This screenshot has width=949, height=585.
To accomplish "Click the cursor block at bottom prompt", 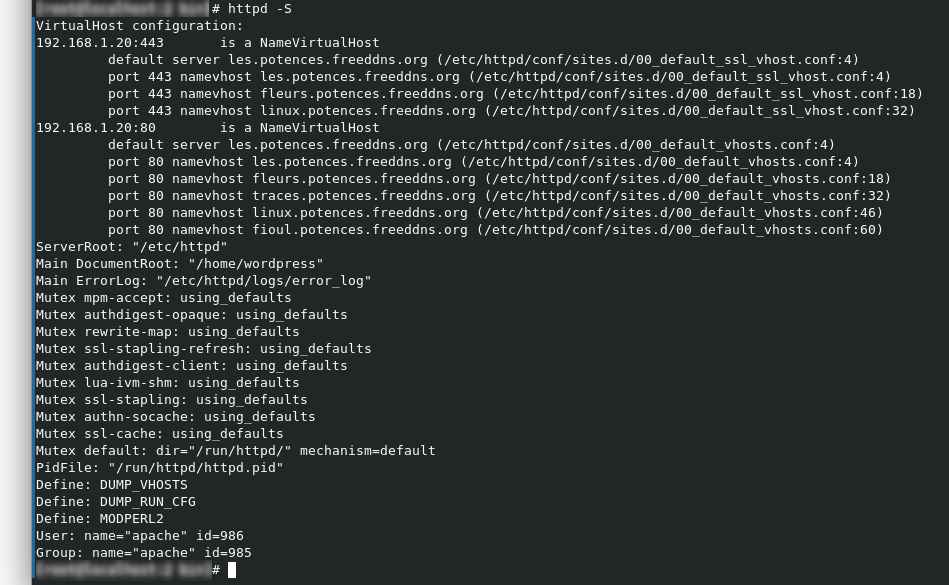I will click(232, 570).
